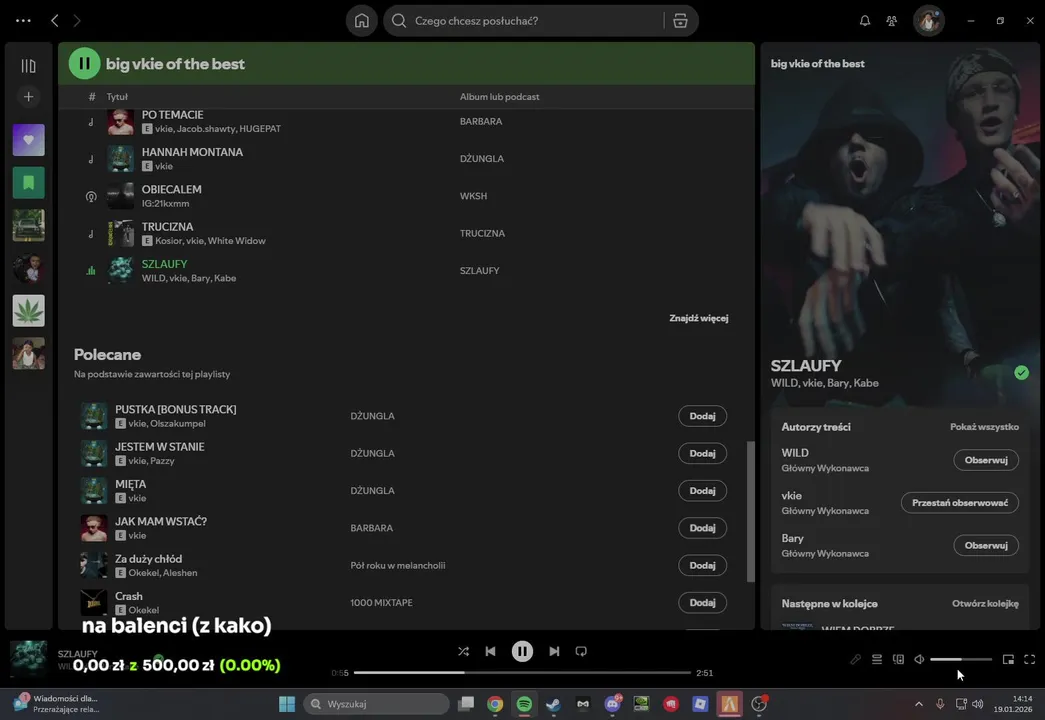Open Discord from the taskbar
This screenshot has width=1045, height=720.
tap(612, 704)
